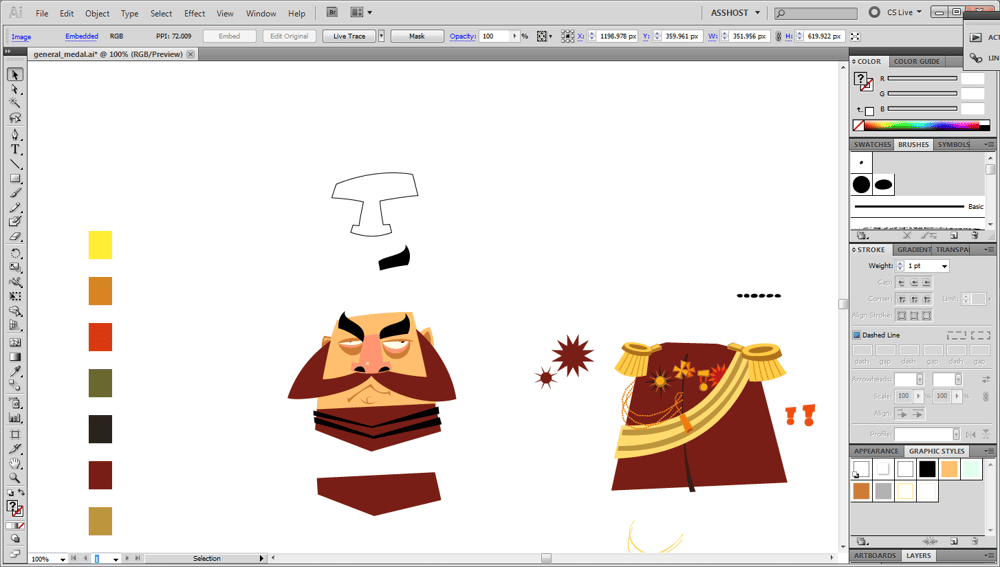Click the transform reference point icon
This screenshot has height=567, width=1000.
[x=568, y=36]
